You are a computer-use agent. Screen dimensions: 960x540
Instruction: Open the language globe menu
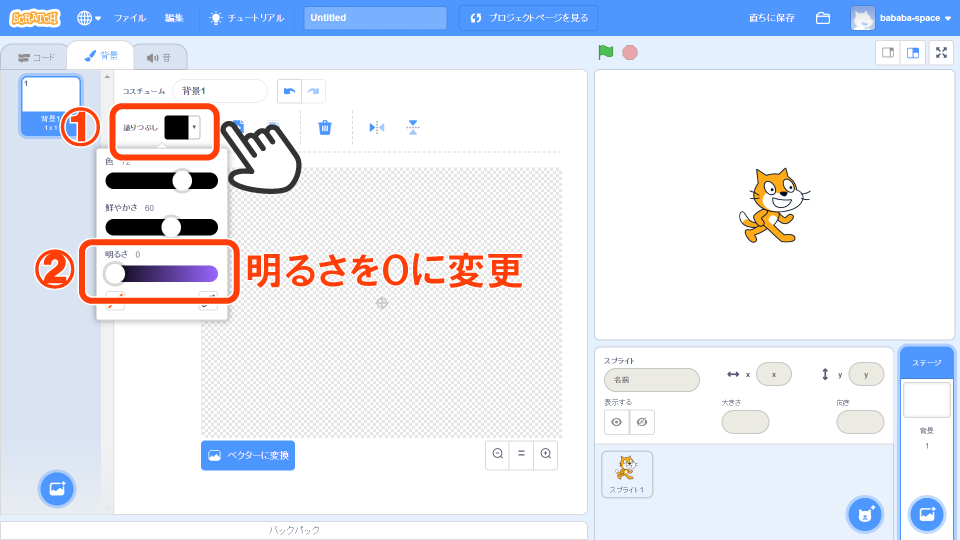point(89,18)
